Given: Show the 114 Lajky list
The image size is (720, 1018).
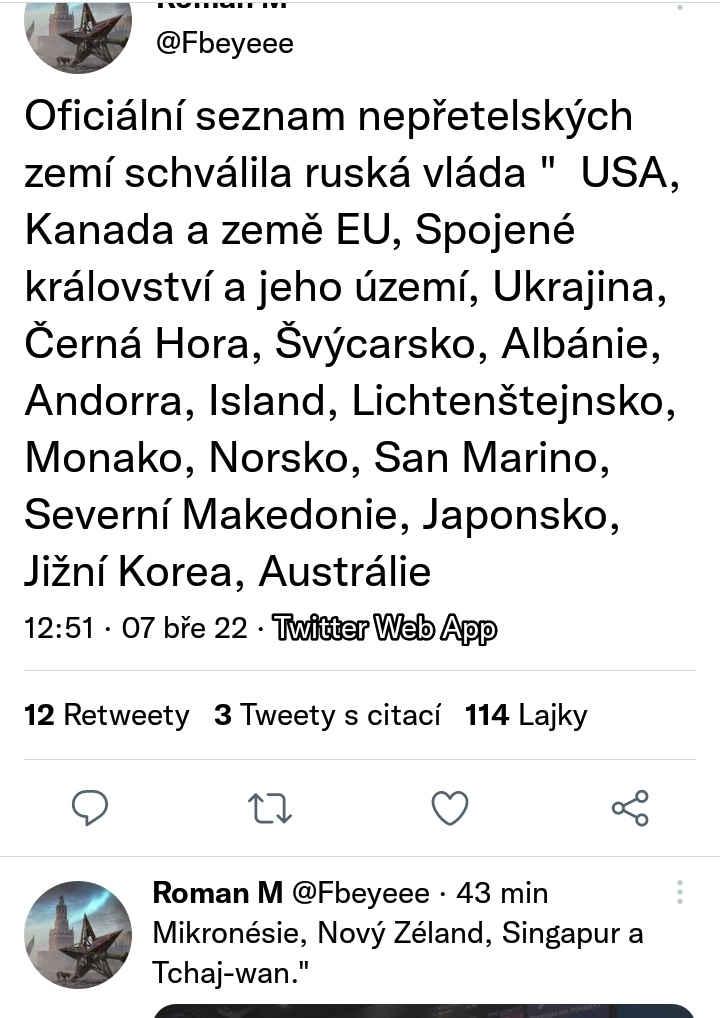Looking at the screenshot, I should 526,715.
